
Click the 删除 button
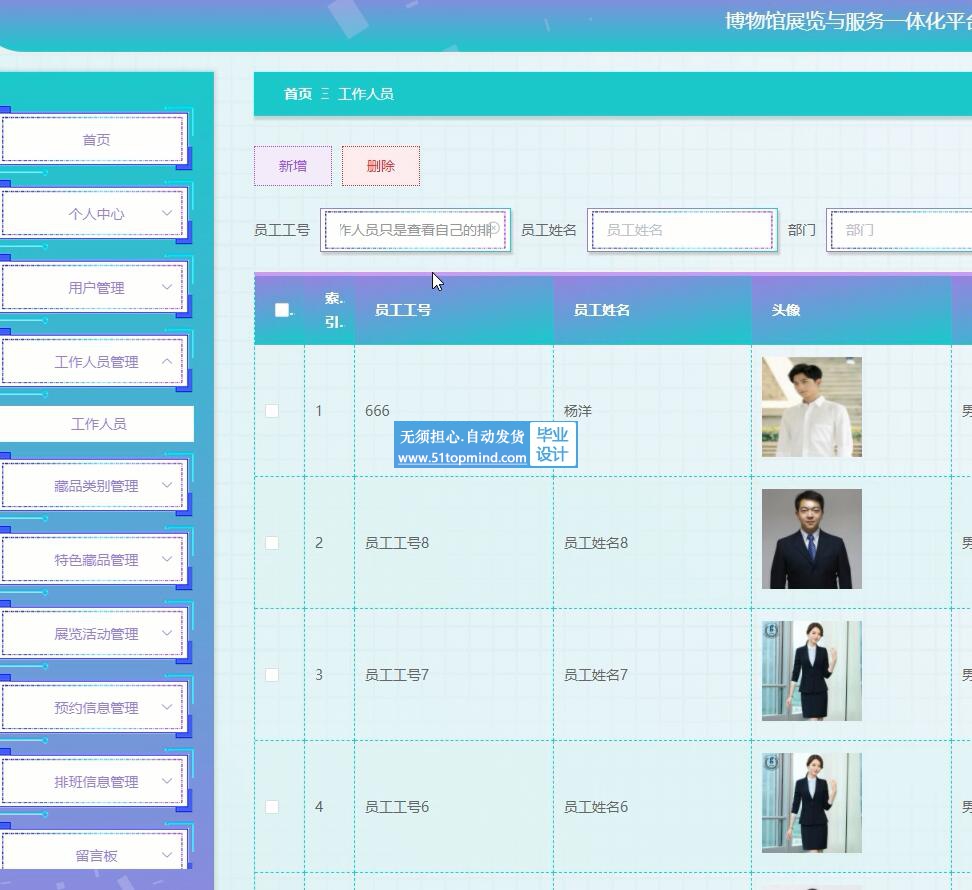[381, 166]
